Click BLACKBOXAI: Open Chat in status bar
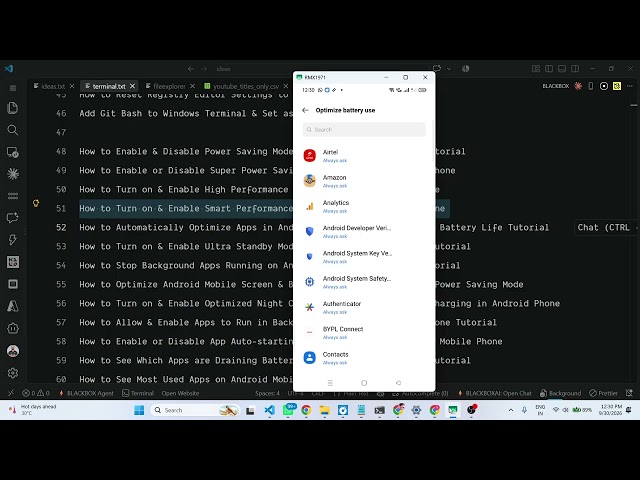 pos(495,393)
